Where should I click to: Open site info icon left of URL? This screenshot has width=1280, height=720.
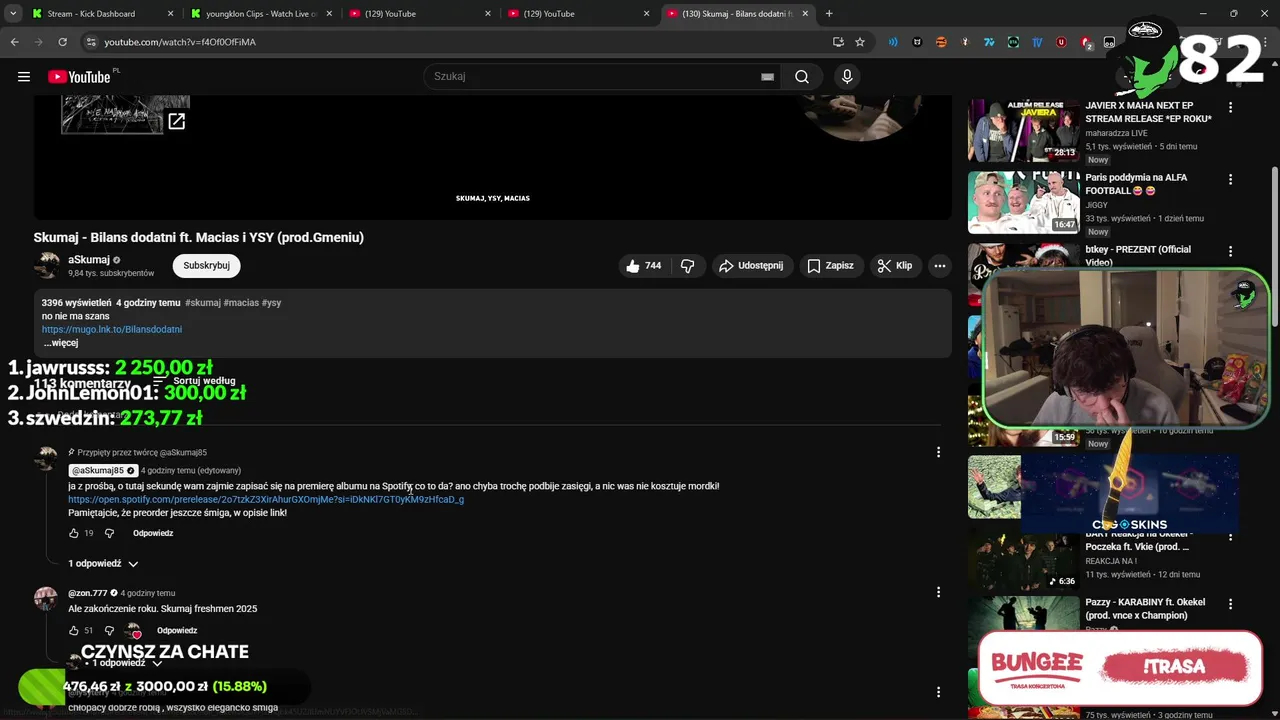(91, 42)
